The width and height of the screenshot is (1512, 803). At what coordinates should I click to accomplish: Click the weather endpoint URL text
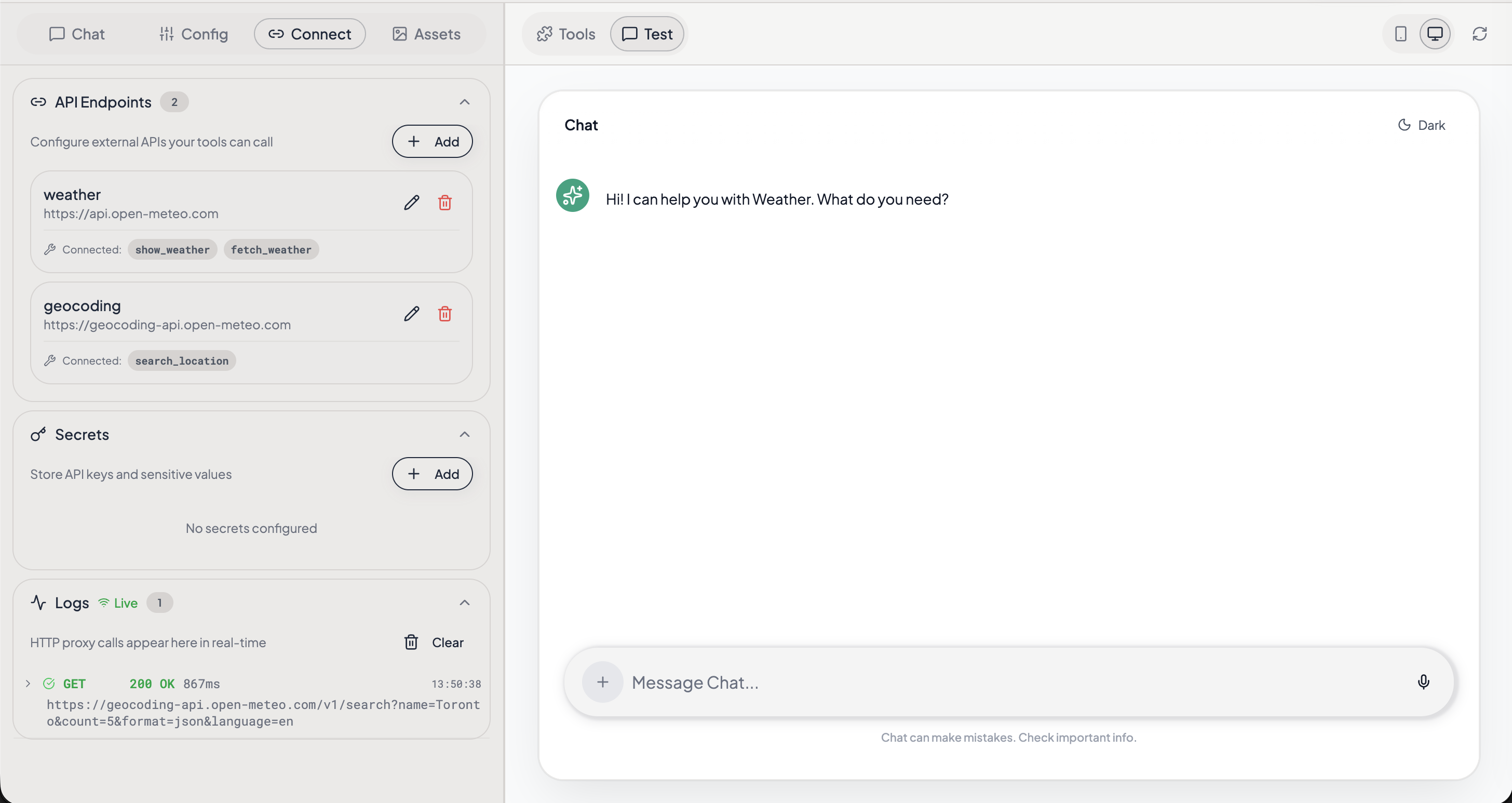click(131, 213)
